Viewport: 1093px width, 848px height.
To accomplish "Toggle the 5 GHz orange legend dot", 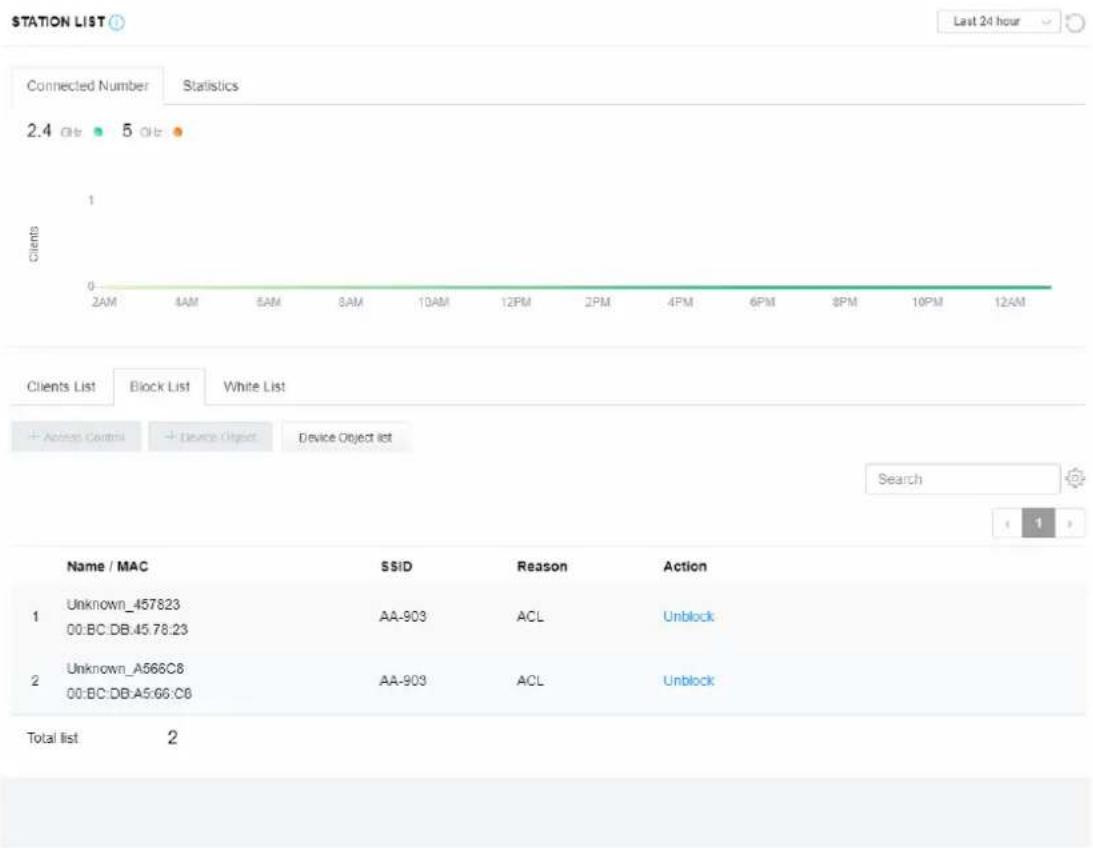I will 178,132.
